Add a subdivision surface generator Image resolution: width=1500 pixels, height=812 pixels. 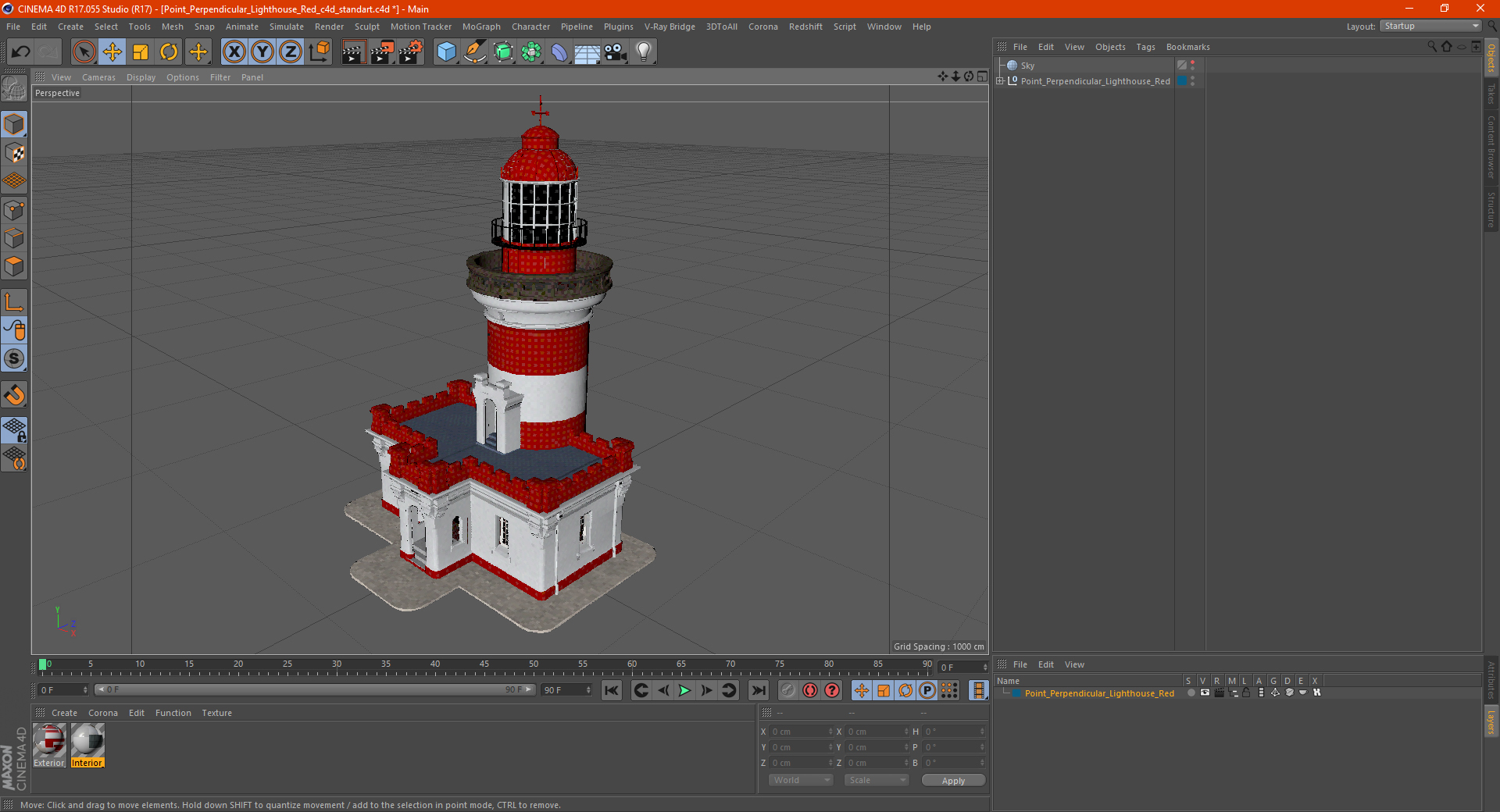pos(503,52)
